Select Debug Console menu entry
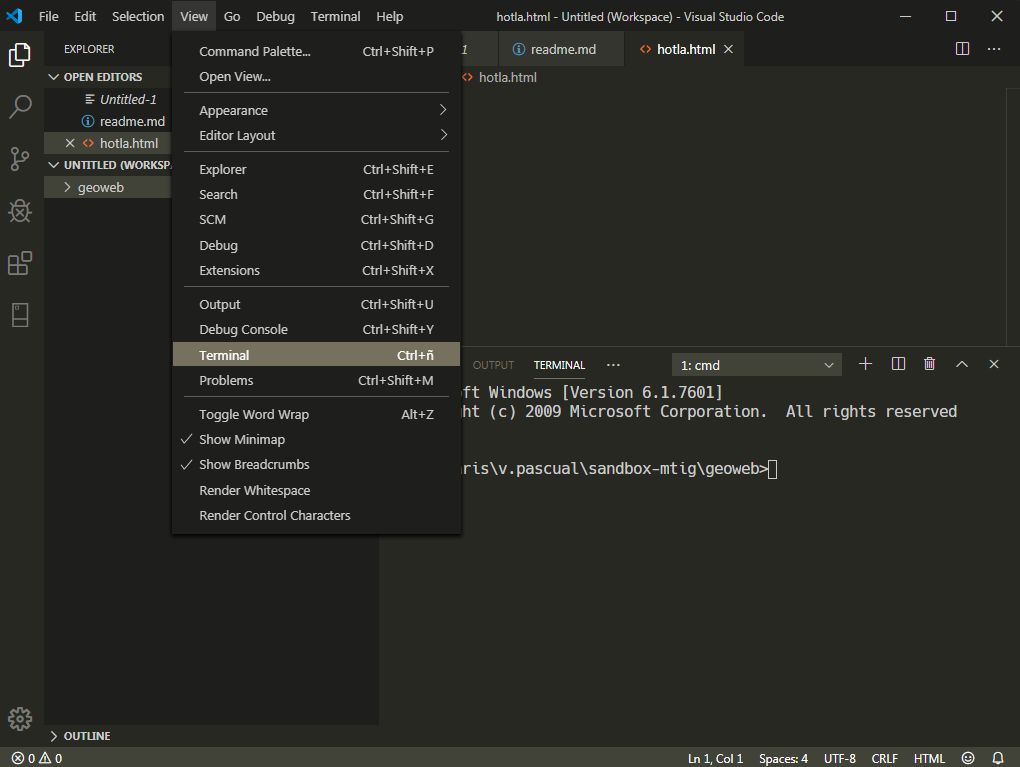This screenshot has height=767, width=1020. click(x=316, y=330)
